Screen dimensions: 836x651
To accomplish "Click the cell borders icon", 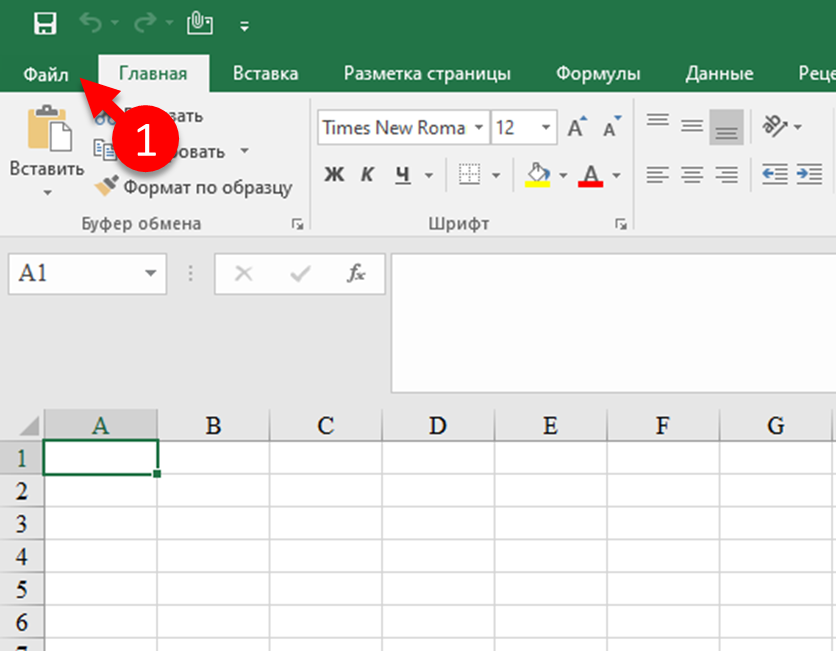I will (x=470, y=174).
